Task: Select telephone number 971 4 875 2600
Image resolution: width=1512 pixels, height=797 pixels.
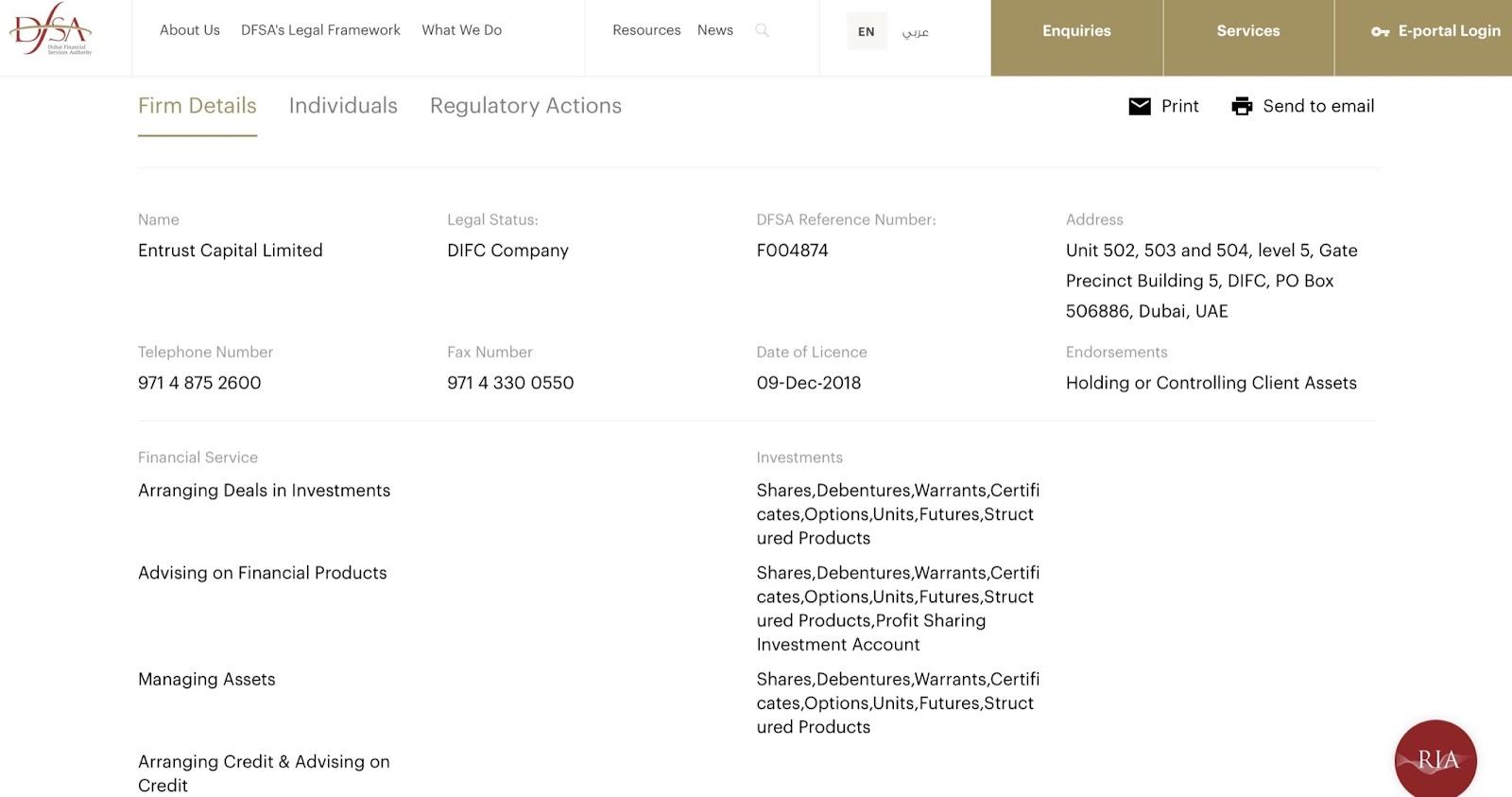Action: [199, 383]
